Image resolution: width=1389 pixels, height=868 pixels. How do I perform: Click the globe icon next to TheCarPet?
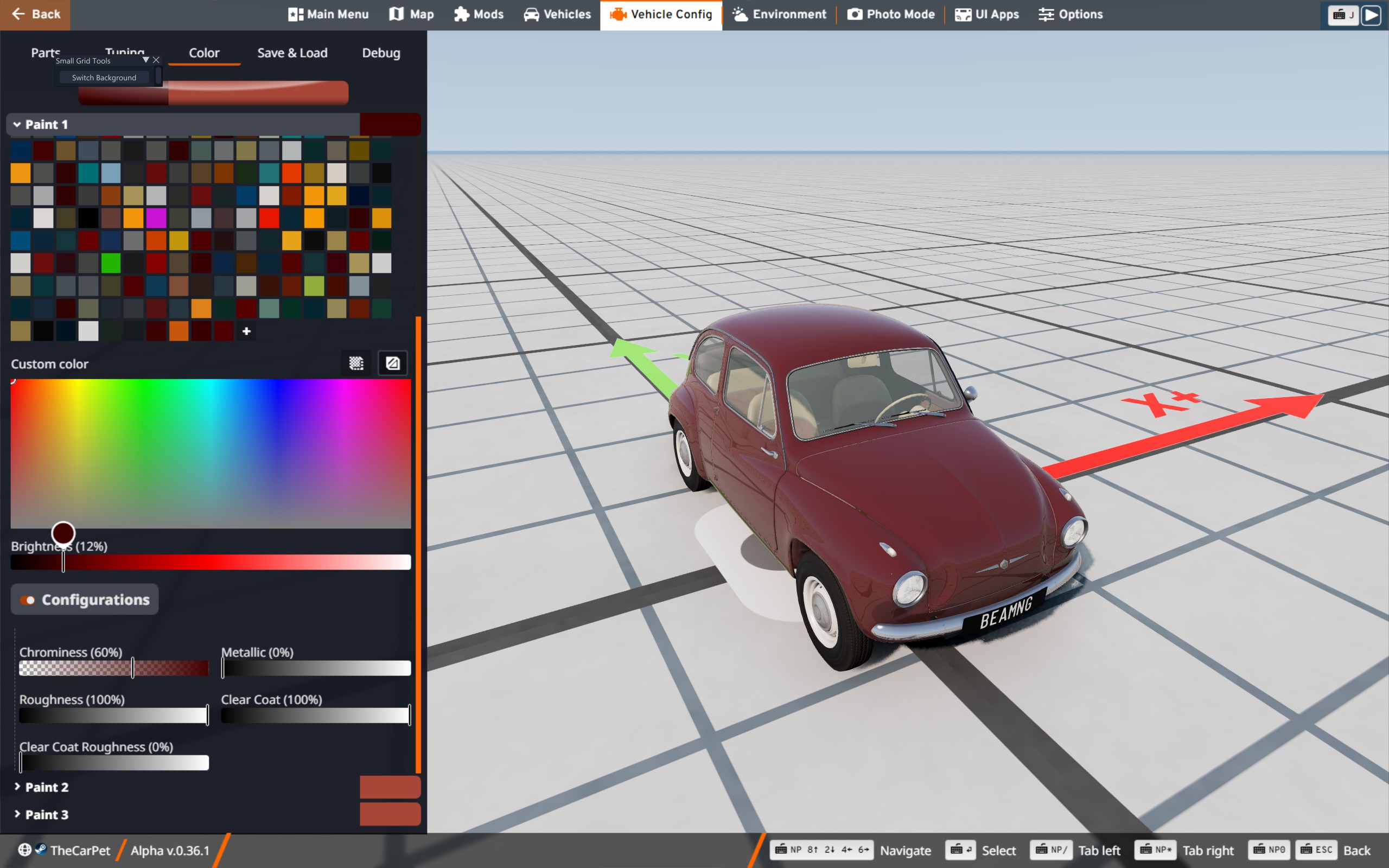click(24, 850)
